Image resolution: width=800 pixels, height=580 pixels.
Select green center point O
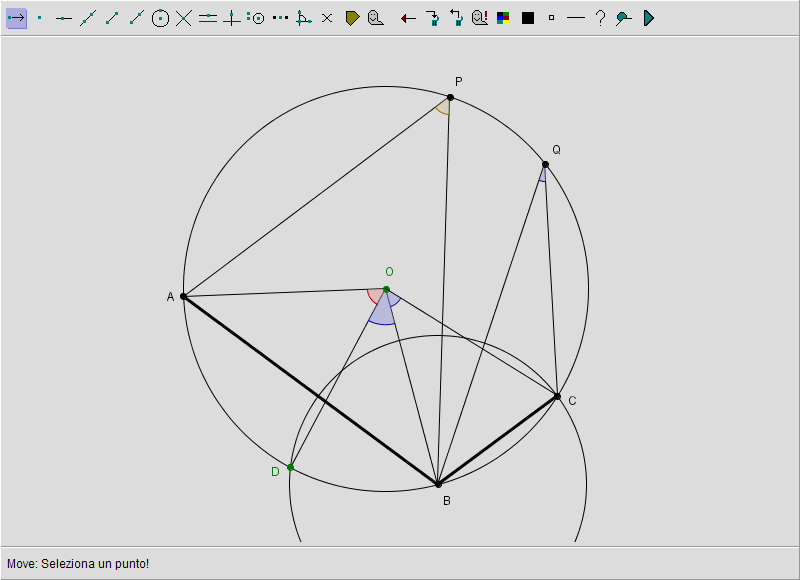pos(386,289)
